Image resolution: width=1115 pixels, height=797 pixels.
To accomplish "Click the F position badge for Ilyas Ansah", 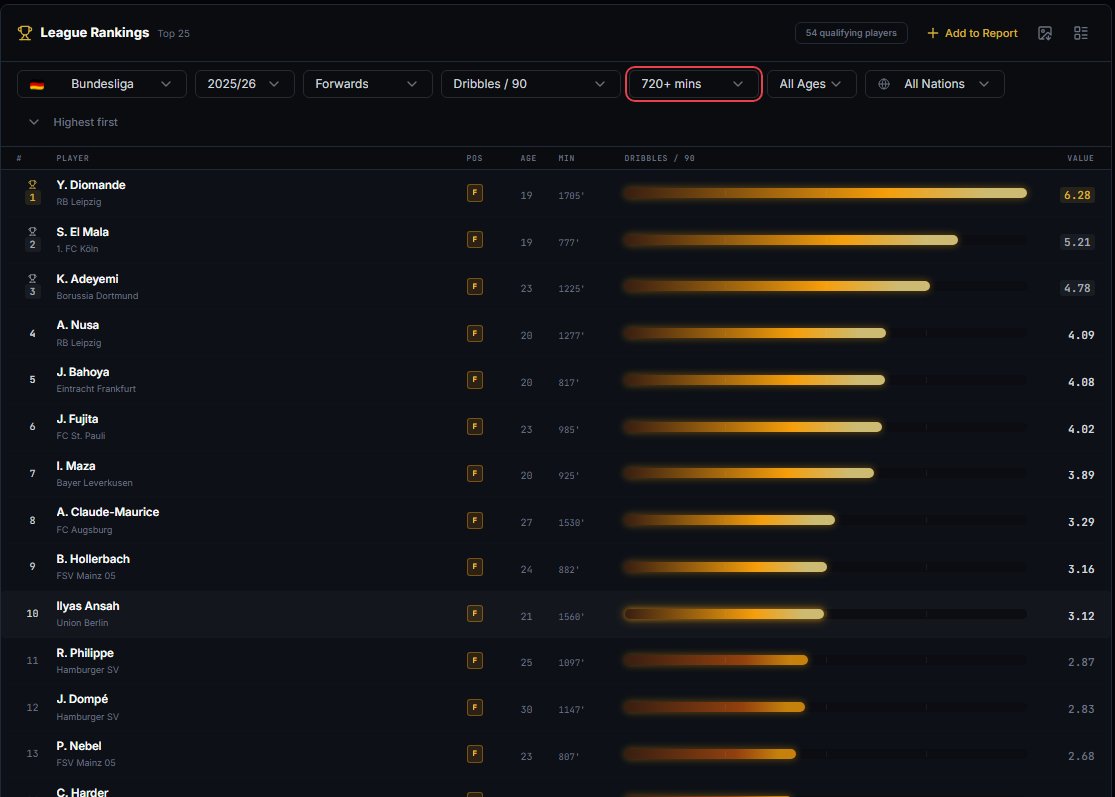I will [x=475, y=614].
